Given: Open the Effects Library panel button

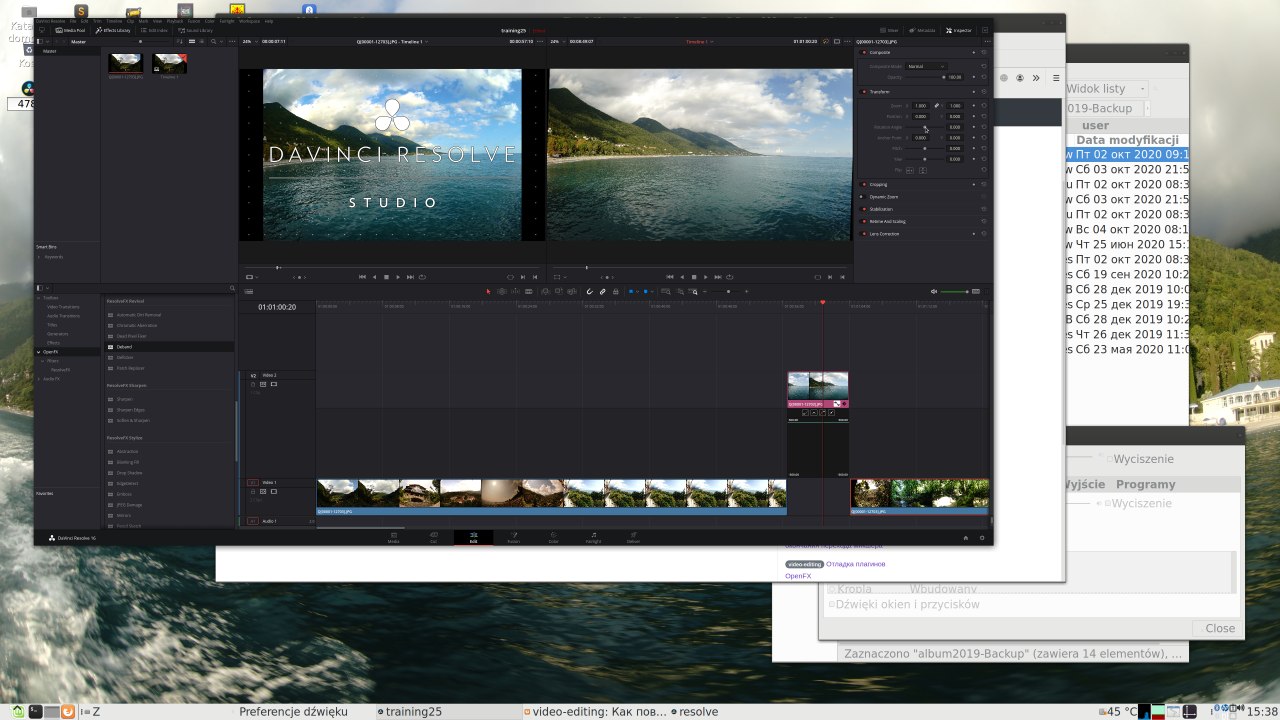Looking at the screenshot, I should click(x=112, y=31).
